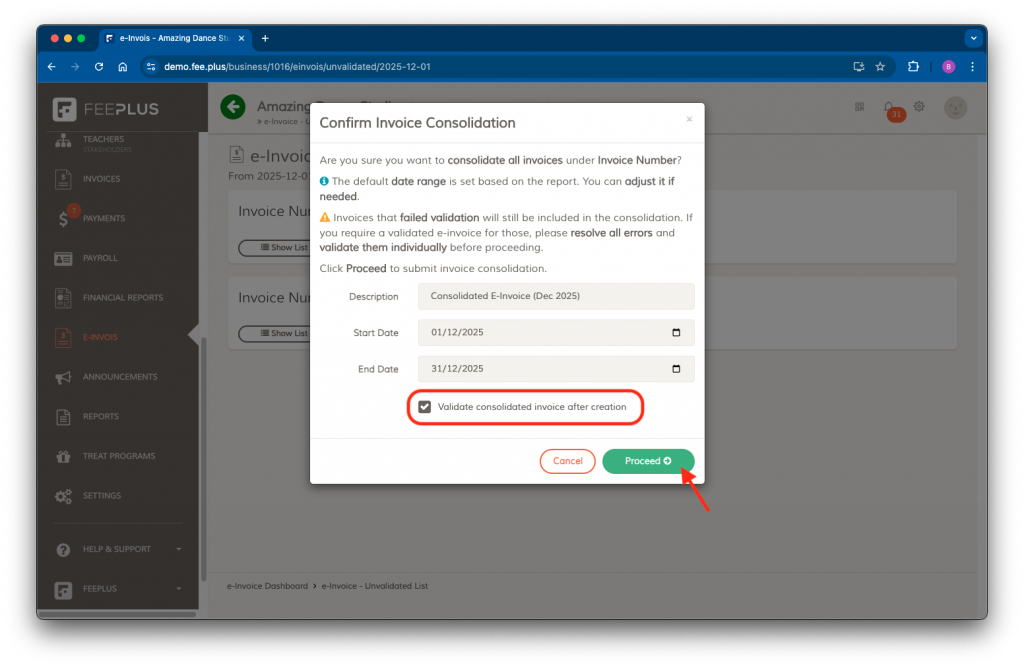Open the QR code icon in header
The width and height of the screenshot is (1024, 668).
(x=859, y=107)
